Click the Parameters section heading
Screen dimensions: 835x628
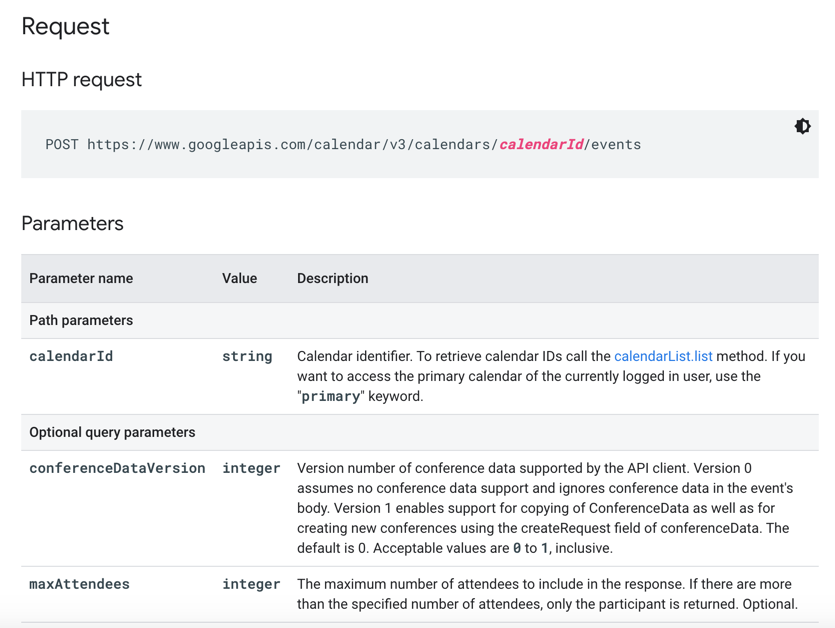pos(72,224)
